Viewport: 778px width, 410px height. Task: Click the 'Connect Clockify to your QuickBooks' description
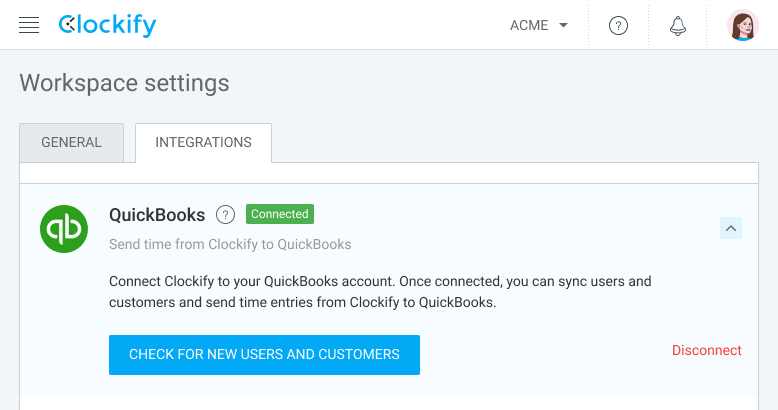[x=380, y=292]
